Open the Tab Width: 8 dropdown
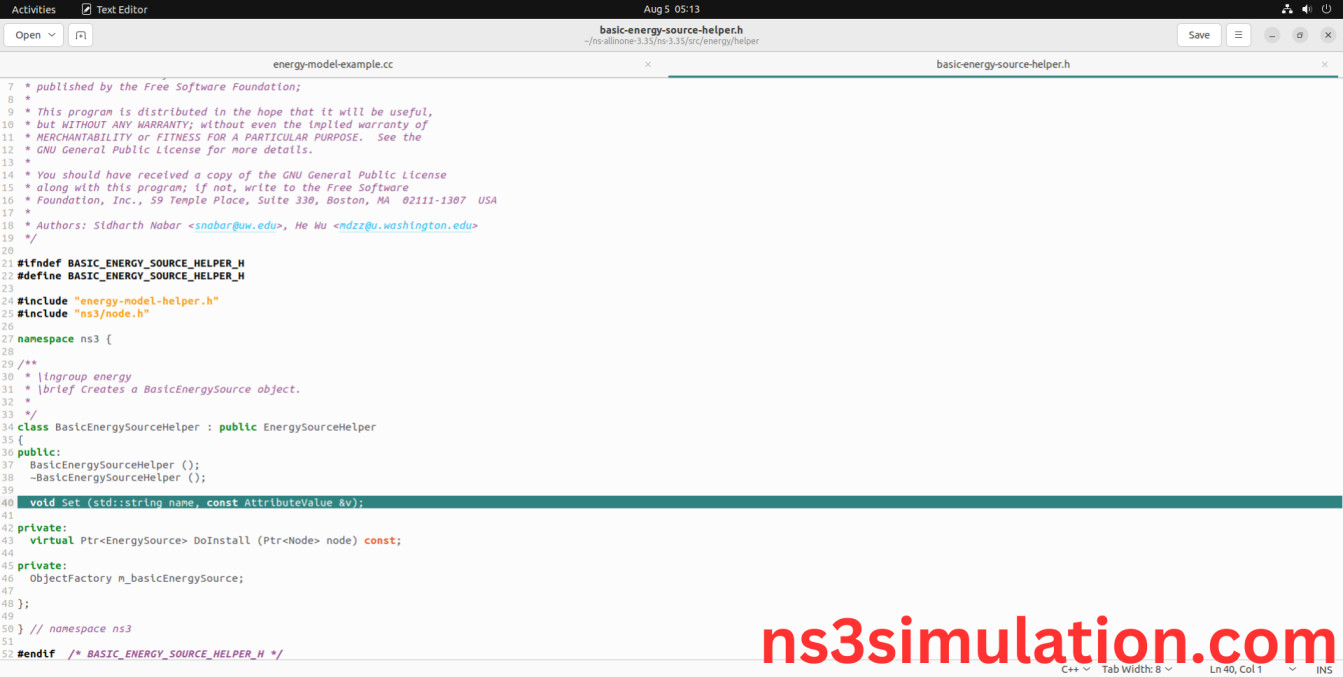This screenshot has height=677, width=1343. click(1137, 669)
